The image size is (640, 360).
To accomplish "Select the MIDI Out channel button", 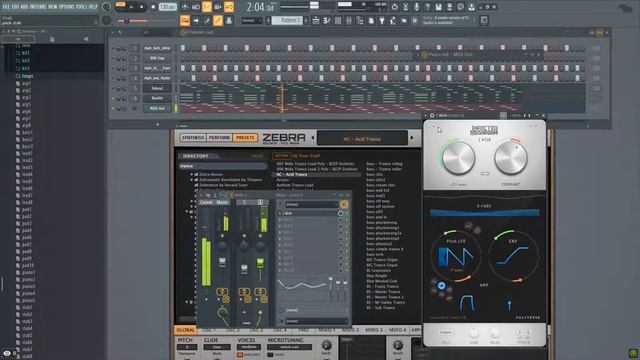I will [157, 108].
